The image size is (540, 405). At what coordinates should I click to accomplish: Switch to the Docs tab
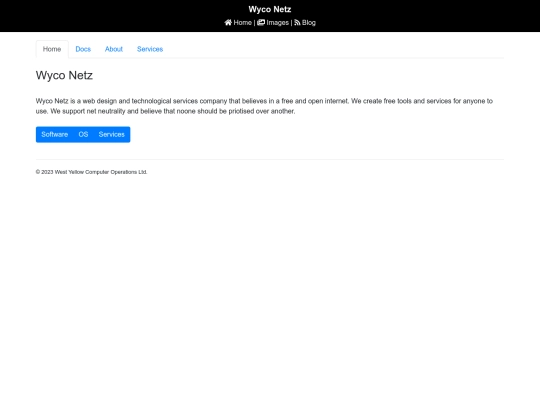(83, 49)
